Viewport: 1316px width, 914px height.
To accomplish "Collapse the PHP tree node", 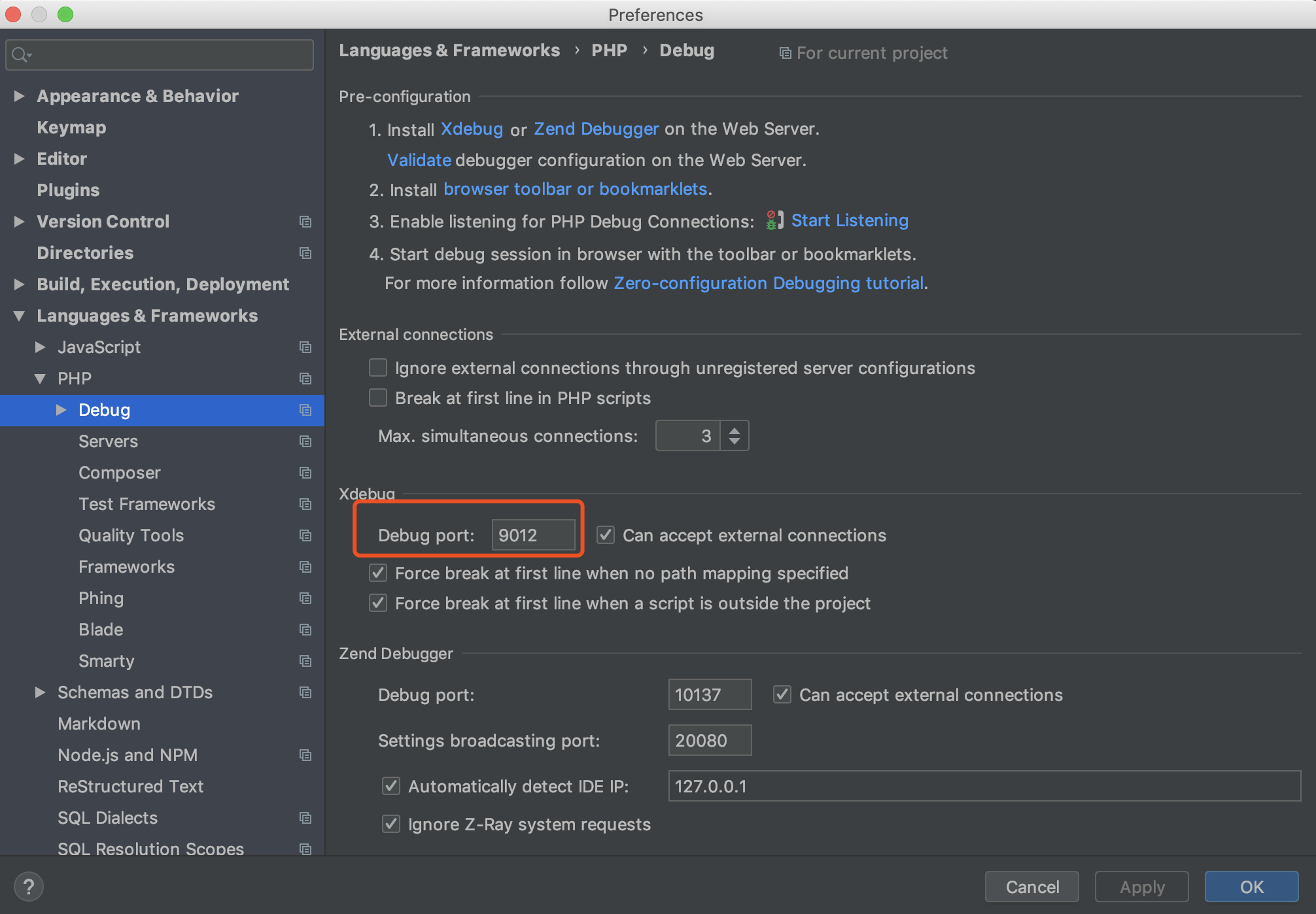I will (40, 379).
